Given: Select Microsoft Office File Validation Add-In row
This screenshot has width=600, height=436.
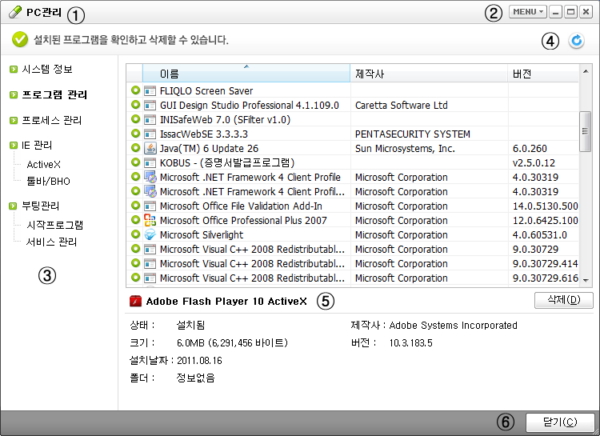Looking at the screenshot, I should [x=352, y=206].
